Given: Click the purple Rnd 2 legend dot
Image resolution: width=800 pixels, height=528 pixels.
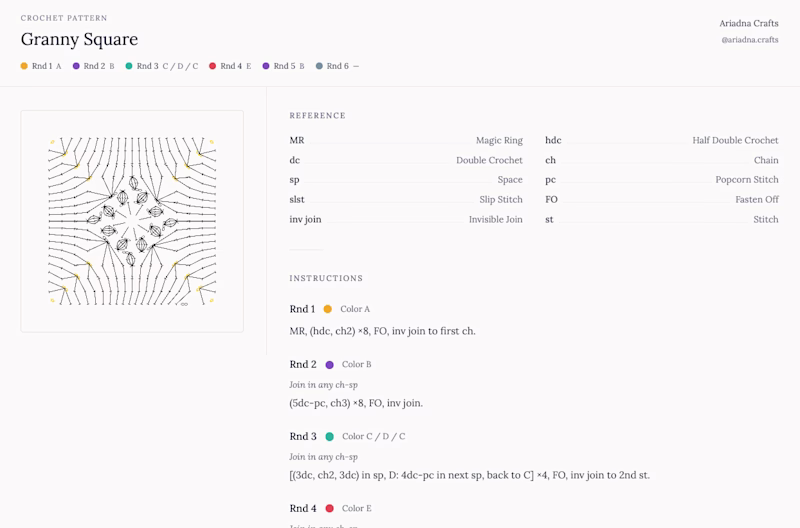Looking at the screenshot, I should click(x=76, y=66).
